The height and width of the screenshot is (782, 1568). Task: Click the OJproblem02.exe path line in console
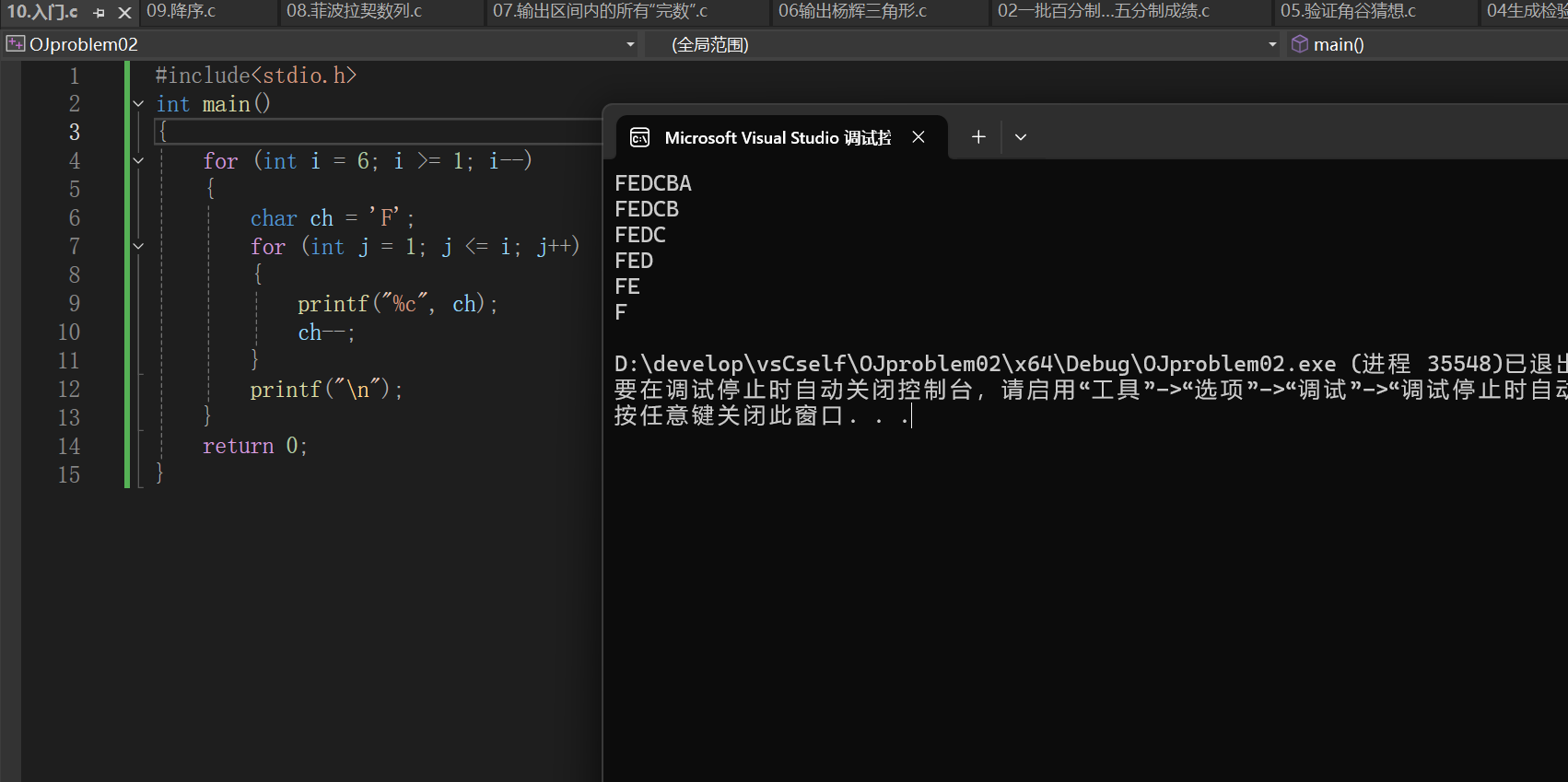click(1091, 365)
